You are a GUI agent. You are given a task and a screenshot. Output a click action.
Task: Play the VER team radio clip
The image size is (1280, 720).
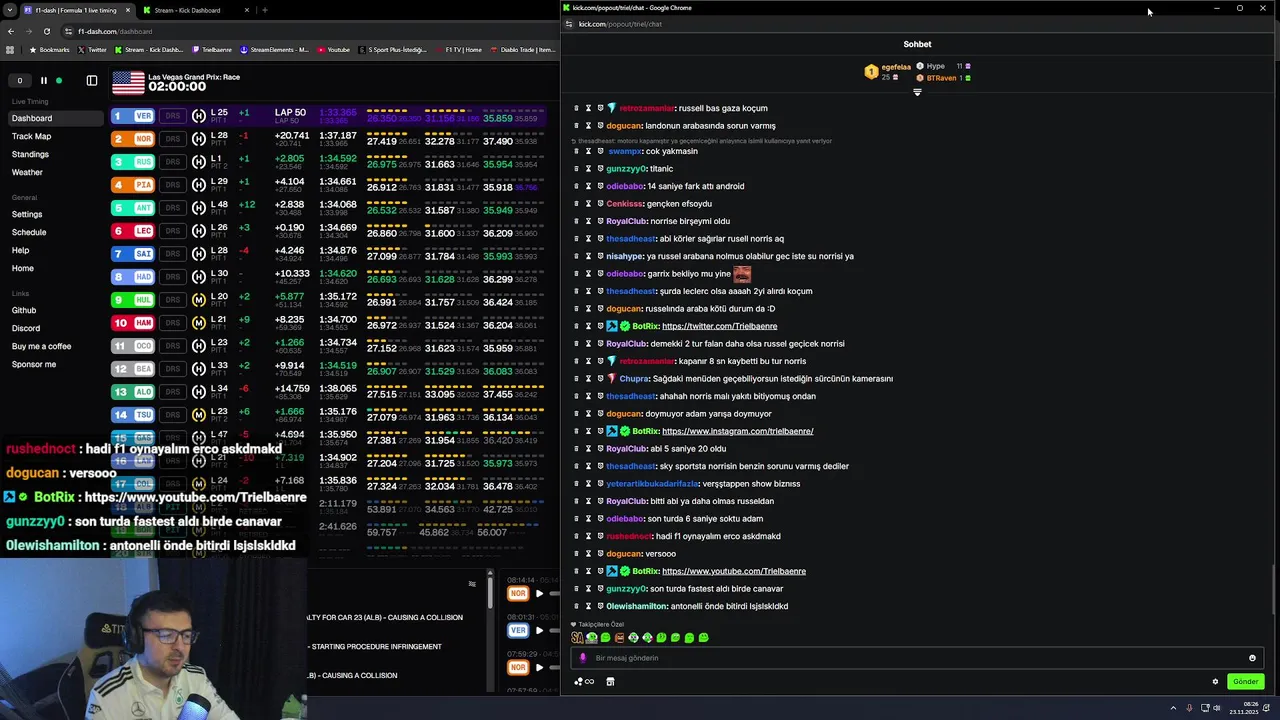pos(539,630)
